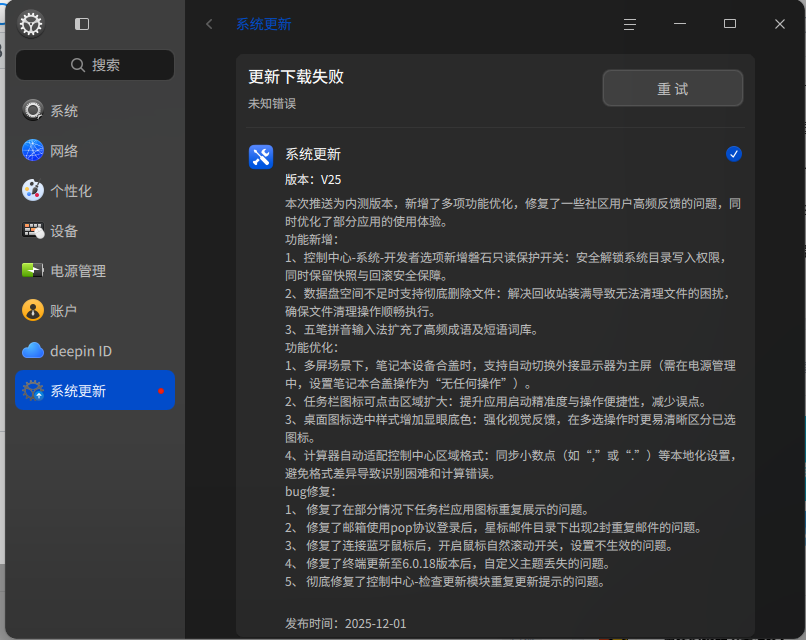The height and width of the screenshot is (640, 806).
Task: Click the 系统更新 breadcrumb title
Action: point(264,24)
